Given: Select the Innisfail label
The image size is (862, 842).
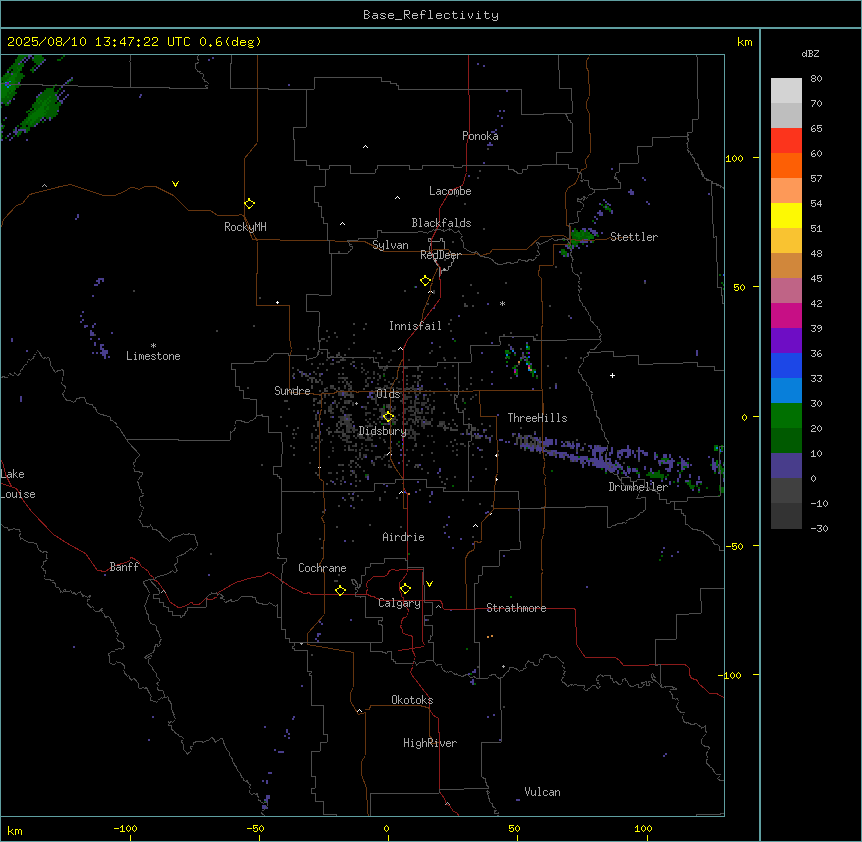Looking at the screenshot, I should coord(415,326).
